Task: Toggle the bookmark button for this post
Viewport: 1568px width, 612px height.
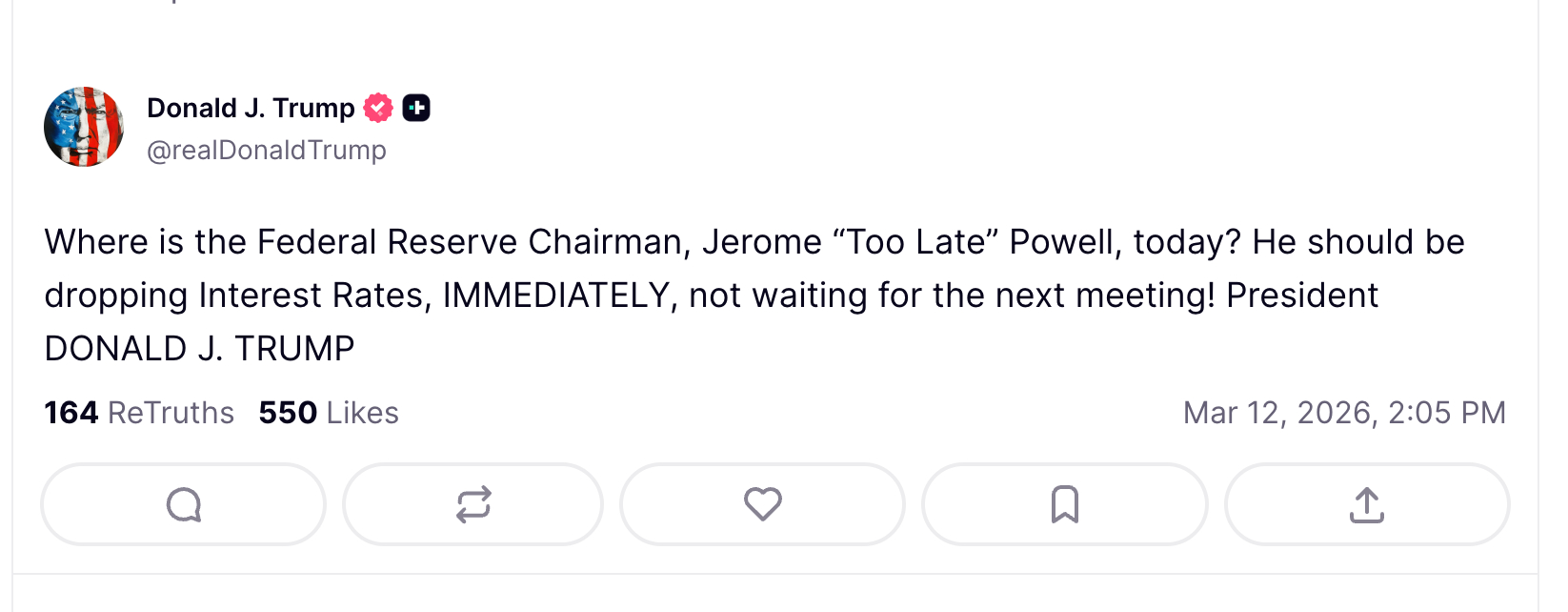Action: pyautogui.click(x=1064, y=504)
